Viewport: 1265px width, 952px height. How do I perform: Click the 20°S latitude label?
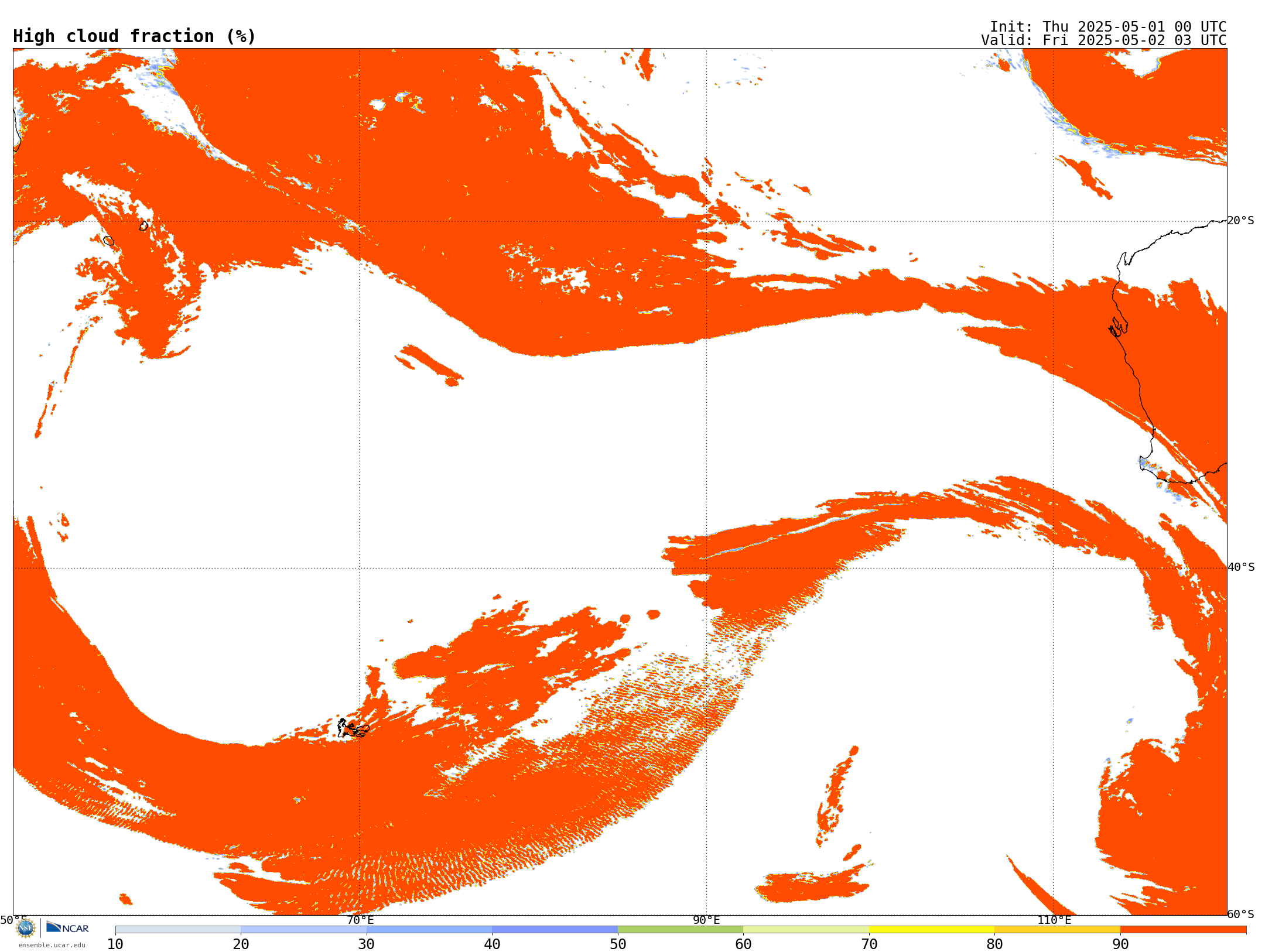pyautogui.click(x=1241, y=221)
